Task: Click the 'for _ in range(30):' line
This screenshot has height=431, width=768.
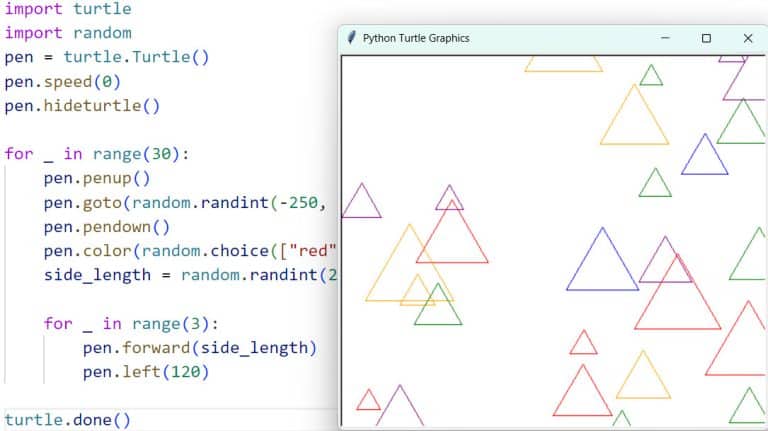Action: pos(97,154)
